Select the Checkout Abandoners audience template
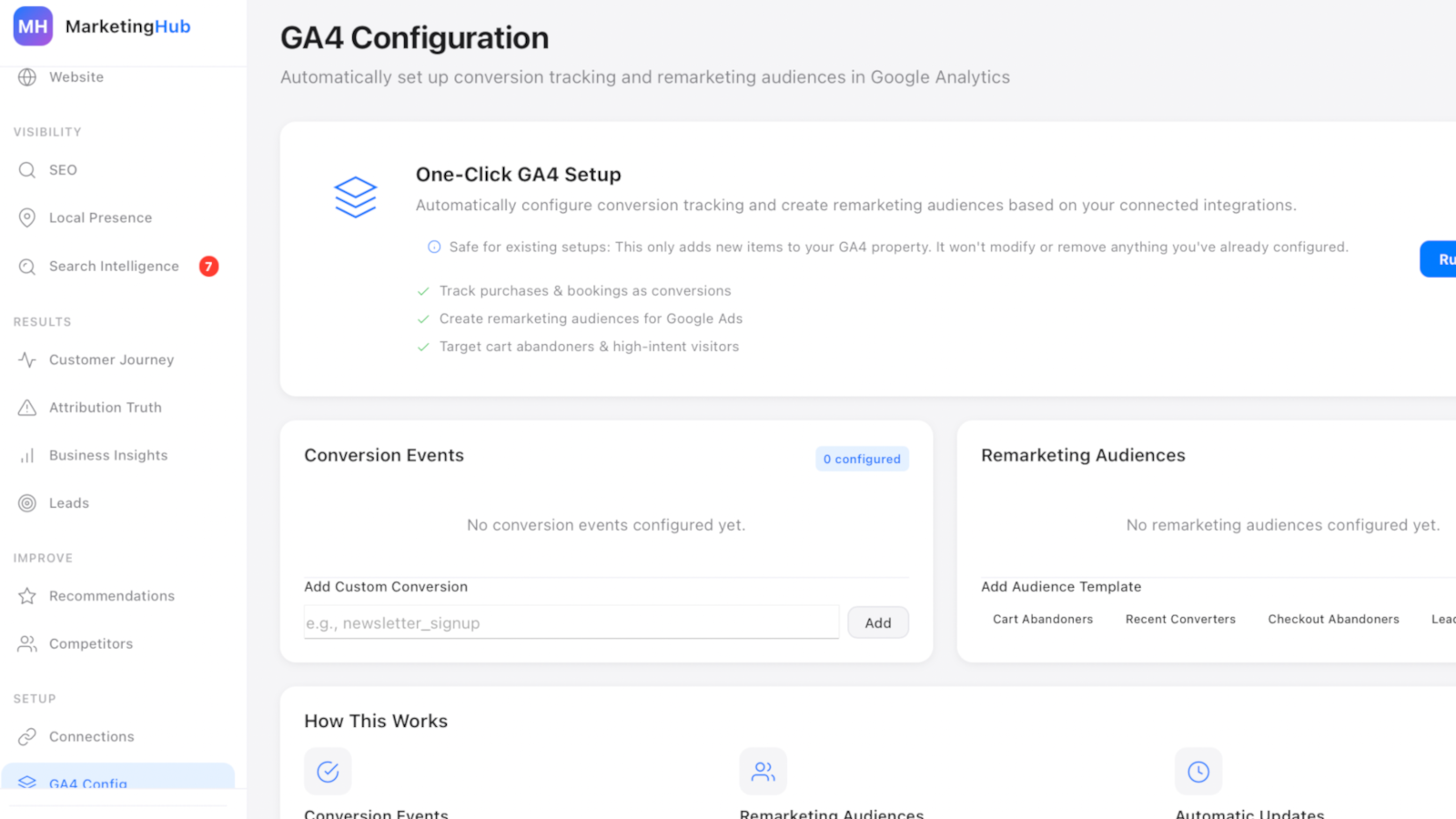The width and height of the screenshot is (1456, 819). pos(1333,619)
